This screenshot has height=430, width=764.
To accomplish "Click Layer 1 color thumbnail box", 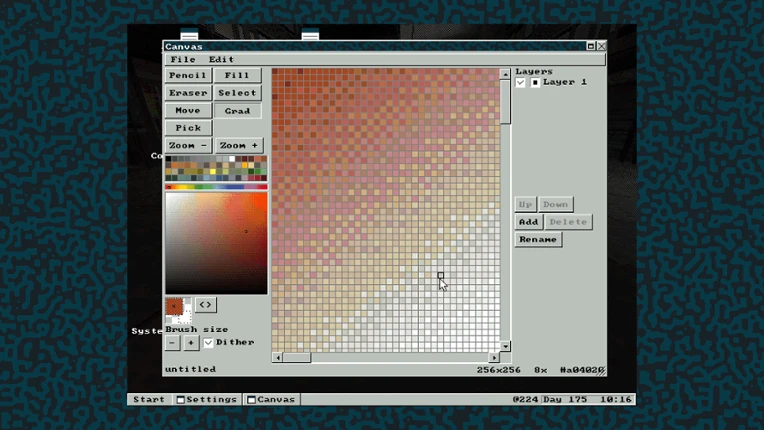I will click(535, 82).
